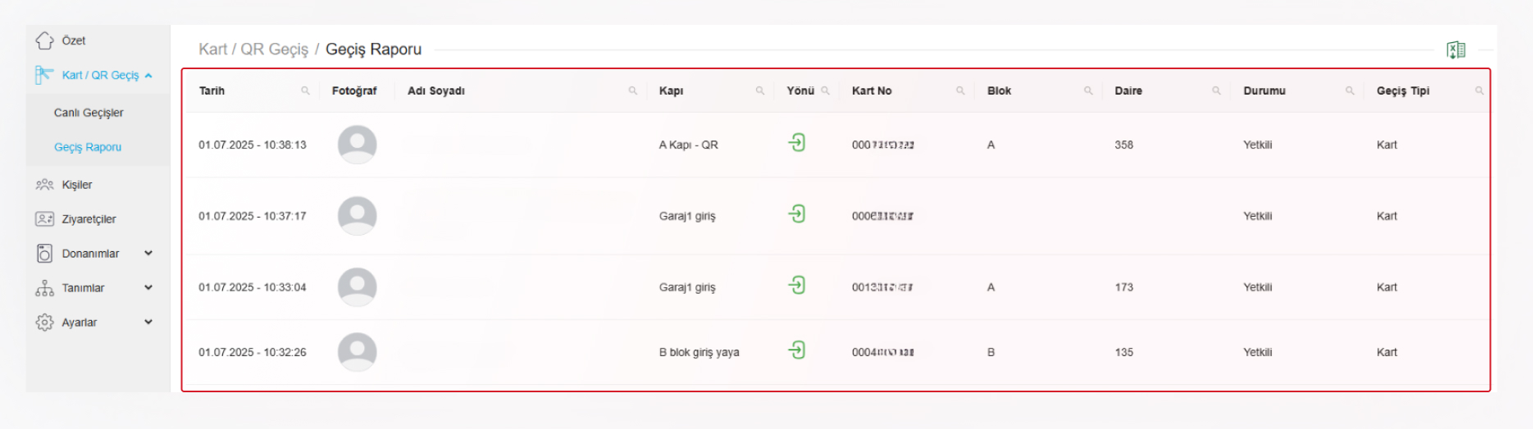Click the search icon in Kapı column
This screenshot has width=1533, height=429.
tap(760, 91)
